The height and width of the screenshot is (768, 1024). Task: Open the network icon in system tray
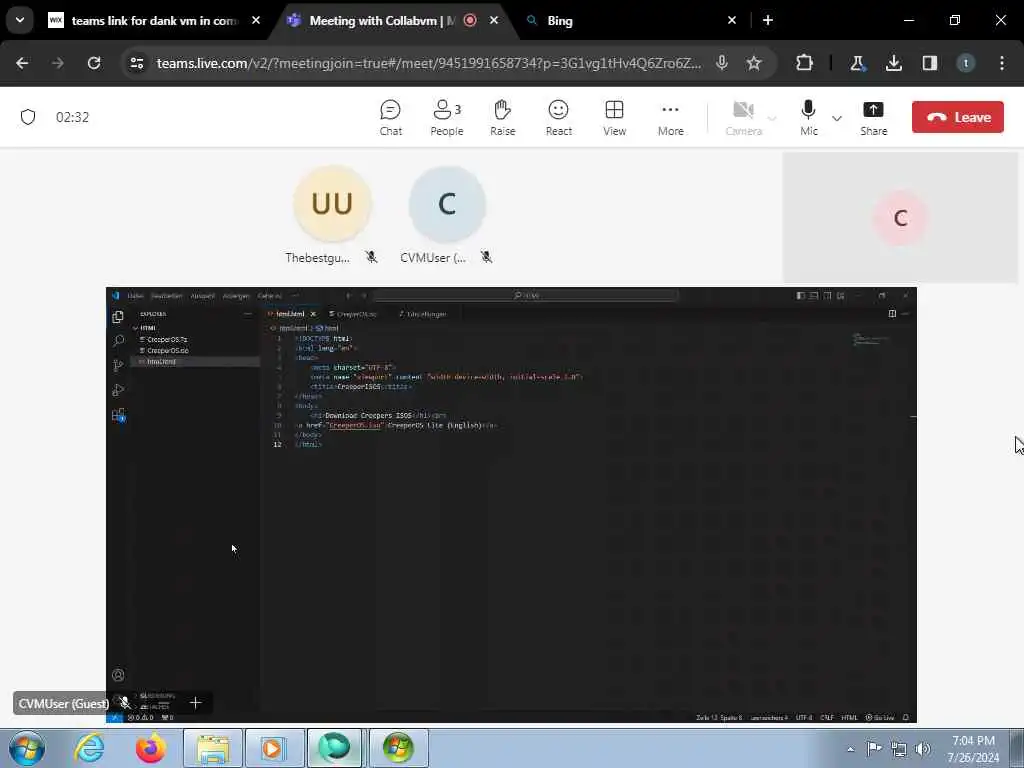click(x=899, y=749)
